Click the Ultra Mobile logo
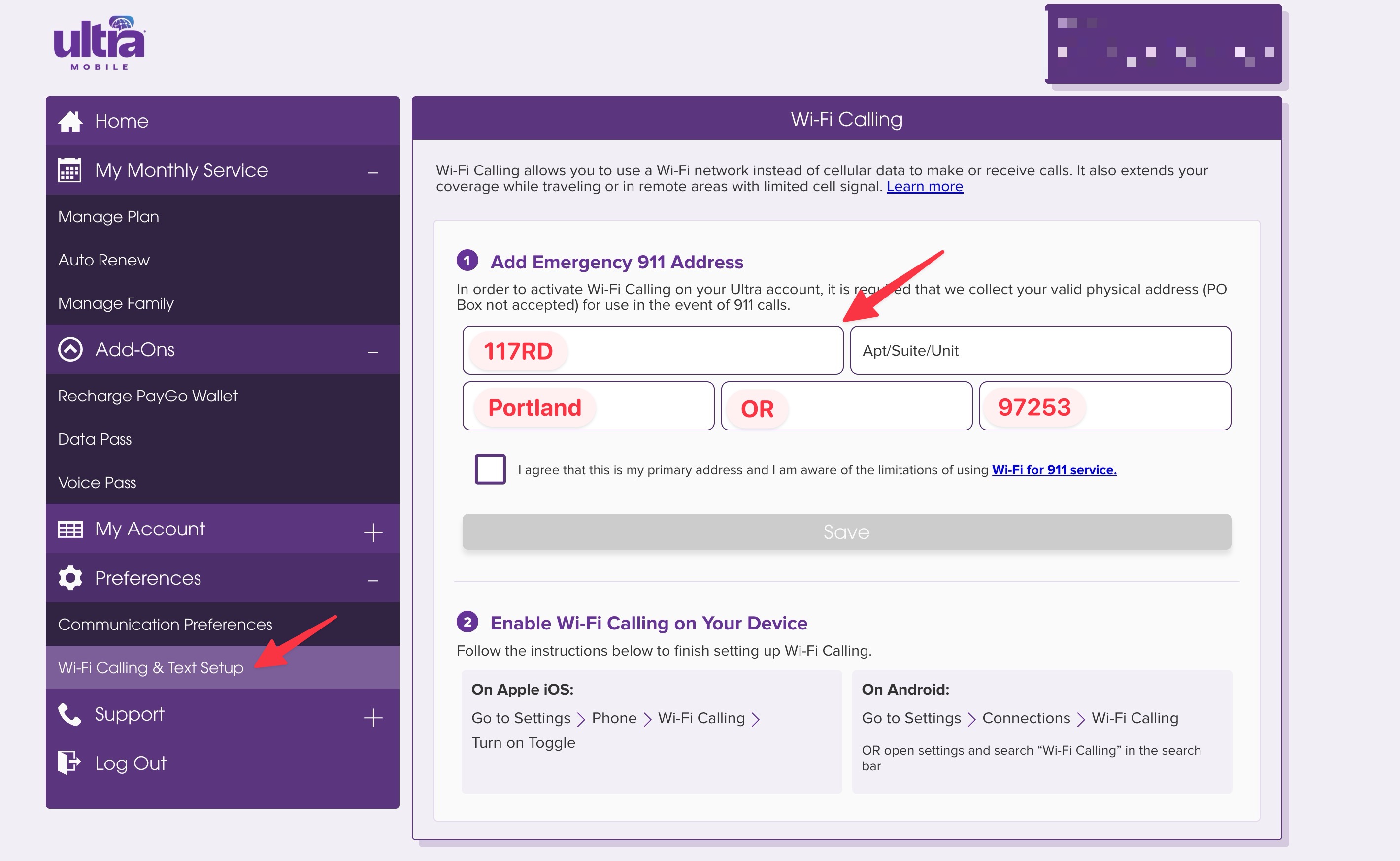 point(99,43)
